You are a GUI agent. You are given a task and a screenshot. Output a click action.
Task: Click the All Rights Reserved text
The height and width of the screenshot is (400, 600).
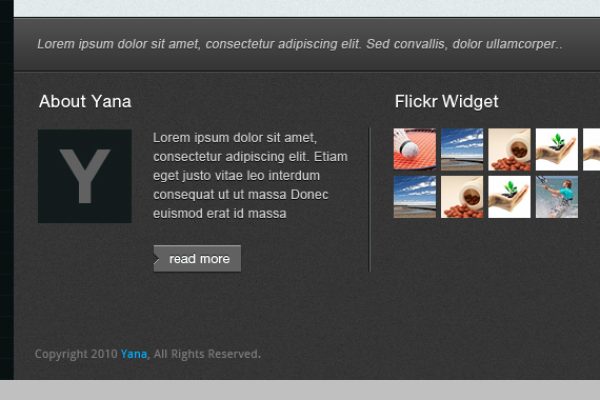coord(207,354)
